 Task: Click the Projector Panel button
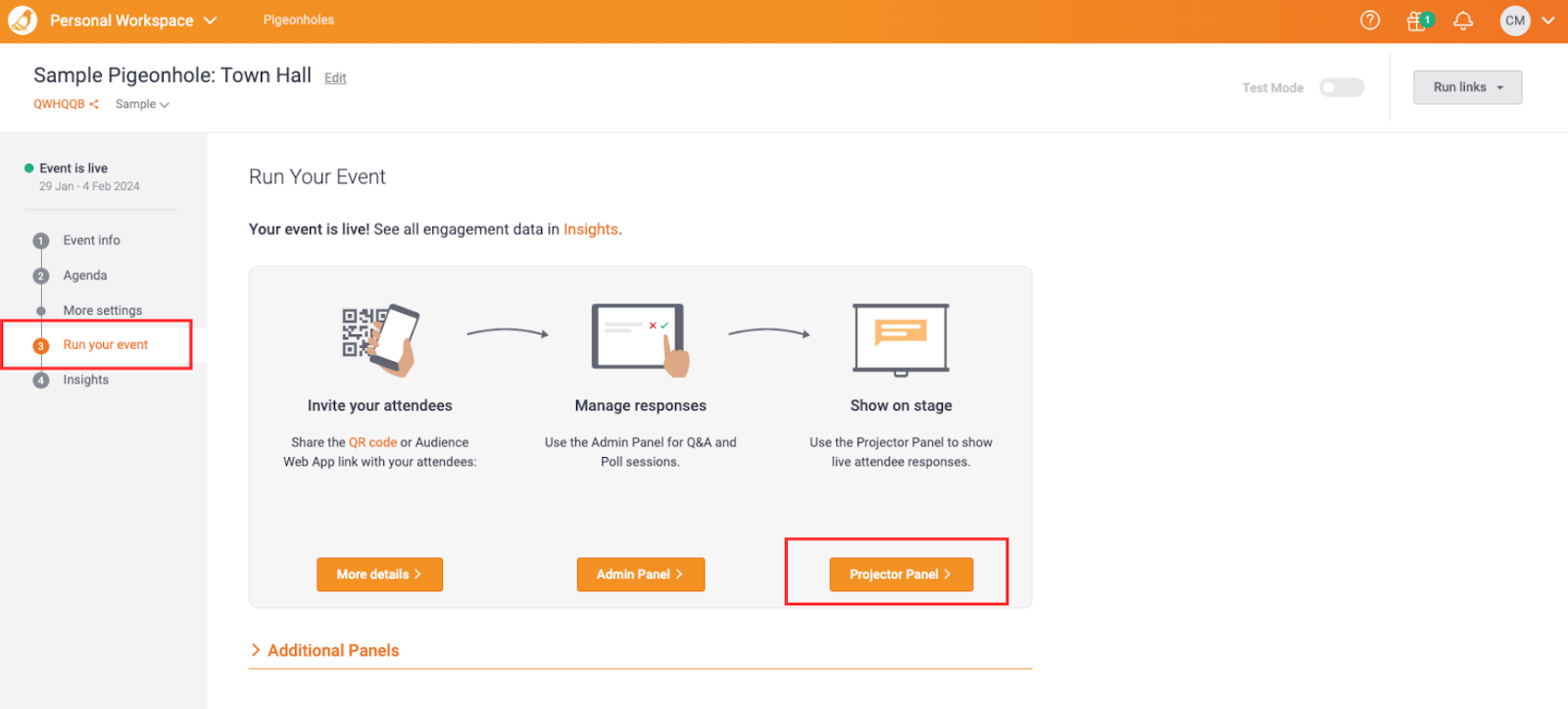click(901, 575)
